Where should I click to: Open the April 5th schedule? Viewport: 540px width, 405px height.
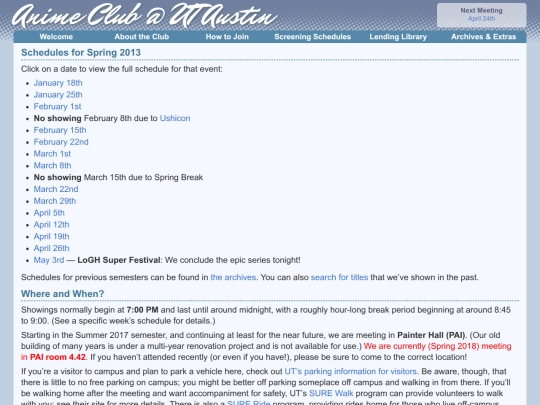click(x=49, y=213)
